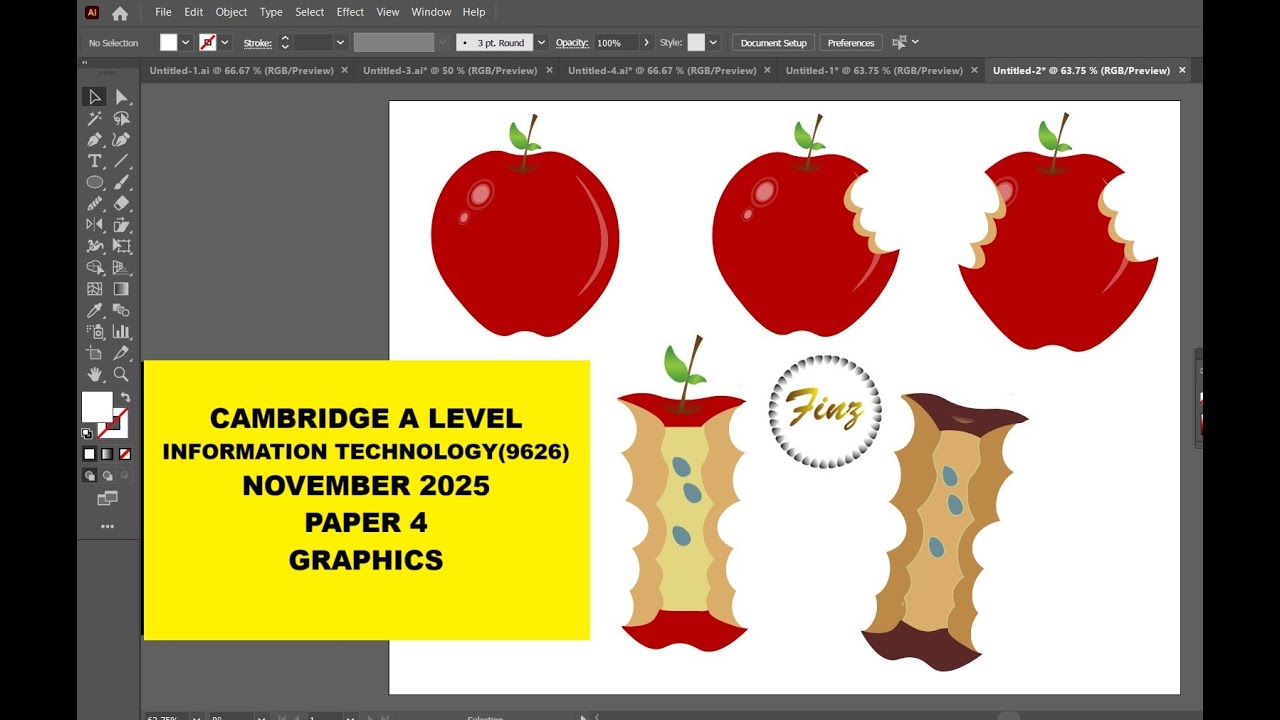Viewport: 1280px width, 720px height.
Task: Click the Document Setup button
Action: coord(773,43)
